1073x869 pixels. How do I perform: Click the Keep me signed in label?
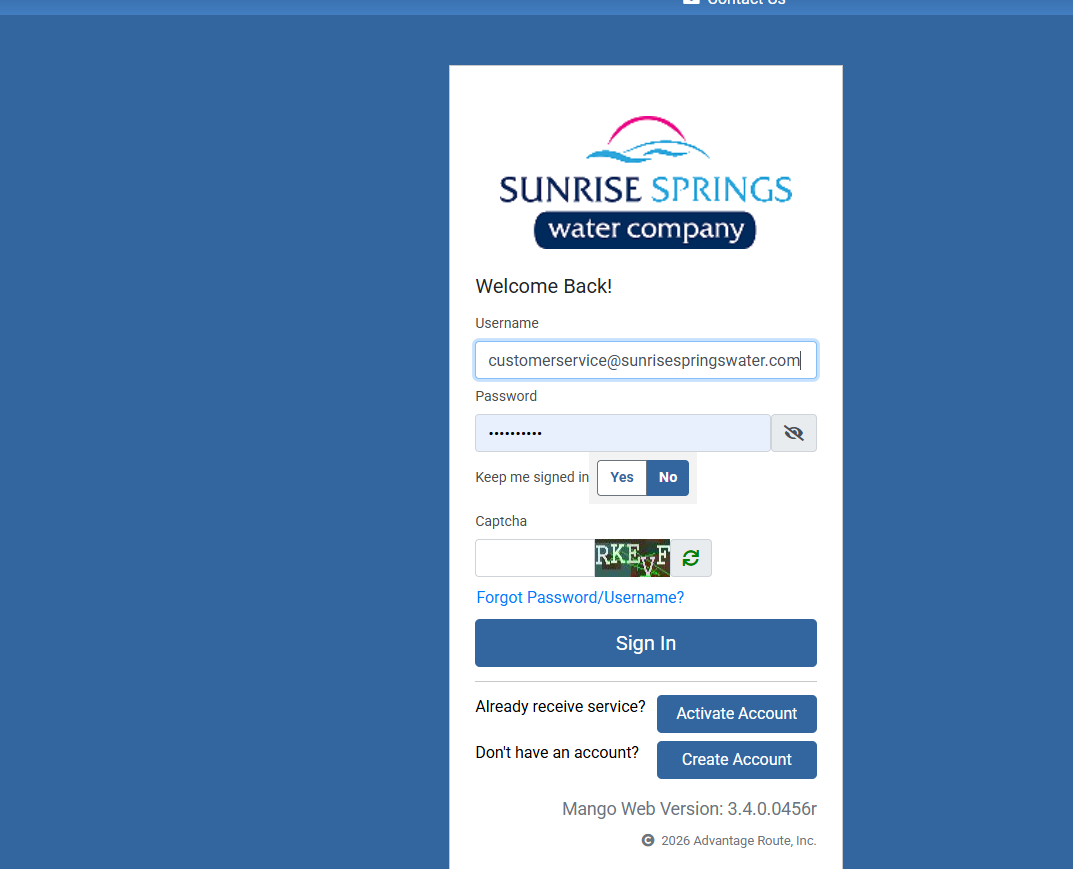(x=532, y=478)
